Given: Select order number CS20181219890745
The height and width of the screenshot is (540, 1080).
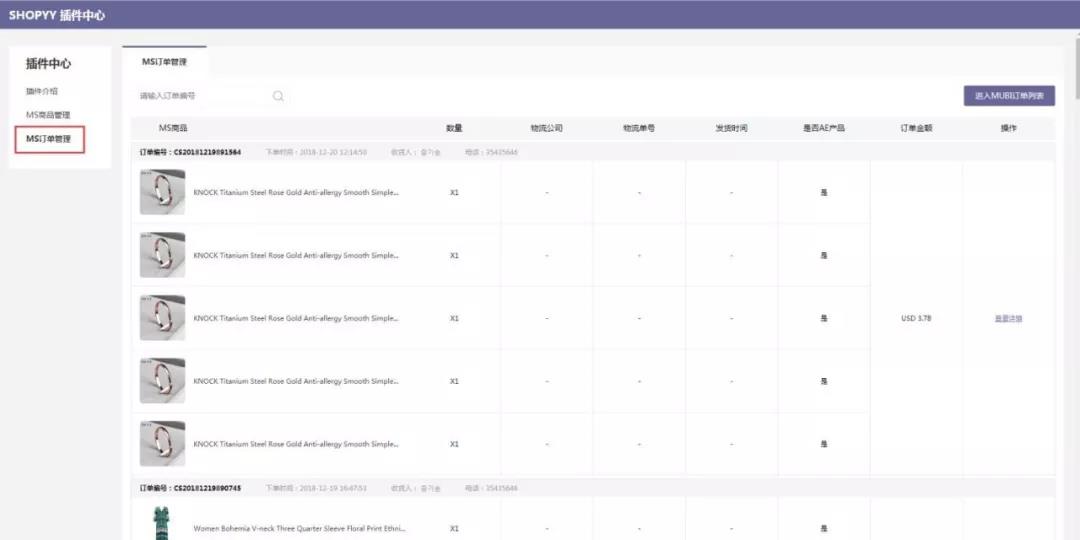Looking at the screenshot, I should tap(207, 488).
